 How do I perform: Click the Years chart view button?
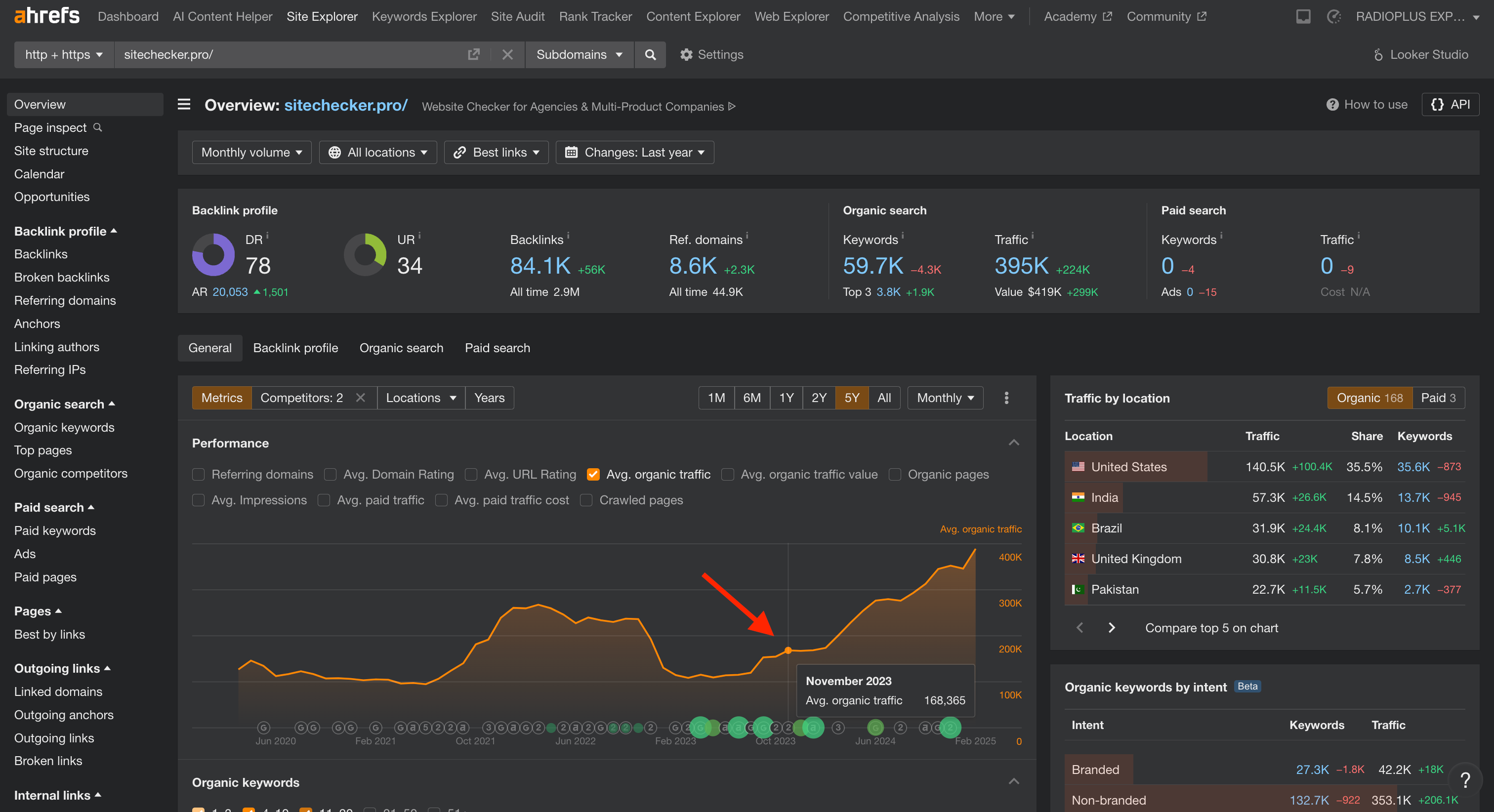tap(489, 397)
